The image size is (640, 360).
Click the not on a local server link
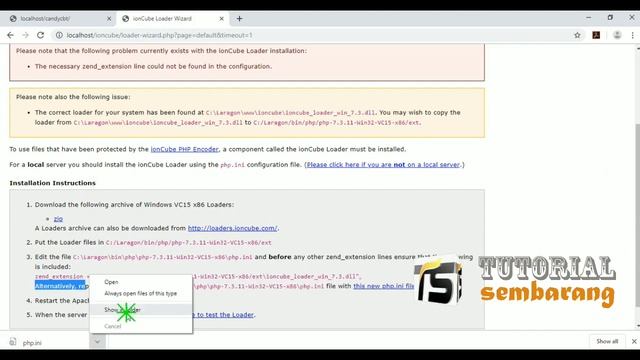point(383,165)
